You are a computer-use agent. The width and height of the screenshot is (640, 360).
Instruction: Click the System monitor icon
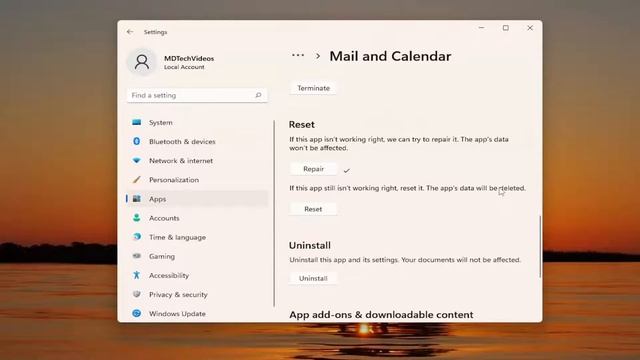[137, 122]
